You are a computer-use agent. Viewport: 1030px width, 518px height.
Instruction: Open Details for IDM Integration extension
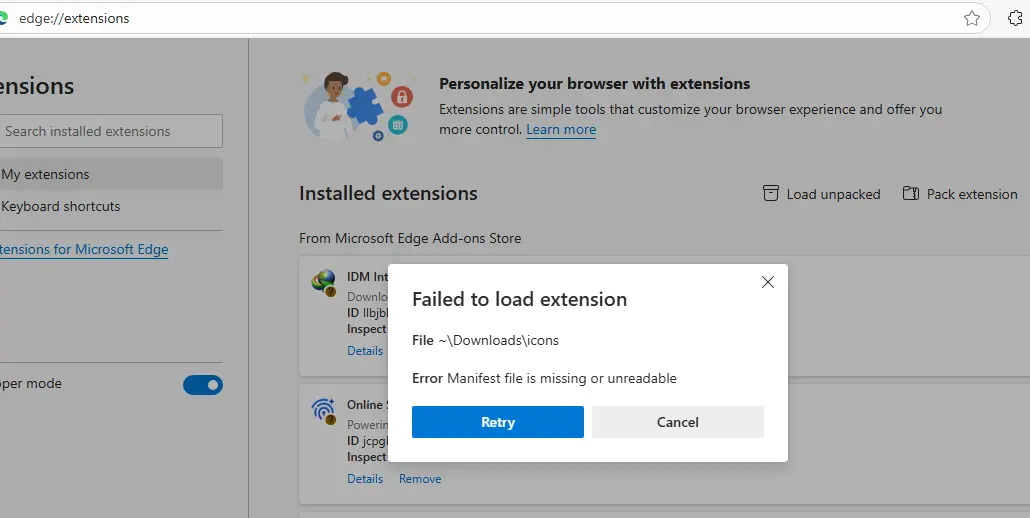coord(365,351)
